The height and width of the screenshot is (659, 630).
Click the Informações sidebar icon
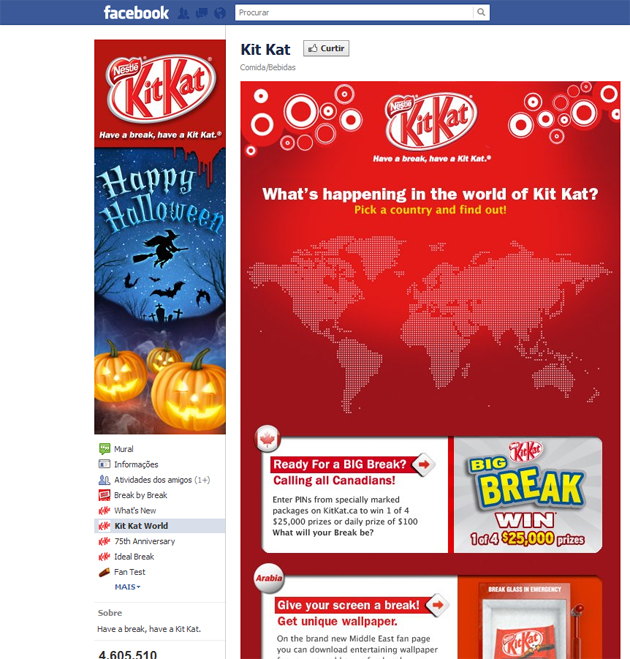tap(104, 464)
